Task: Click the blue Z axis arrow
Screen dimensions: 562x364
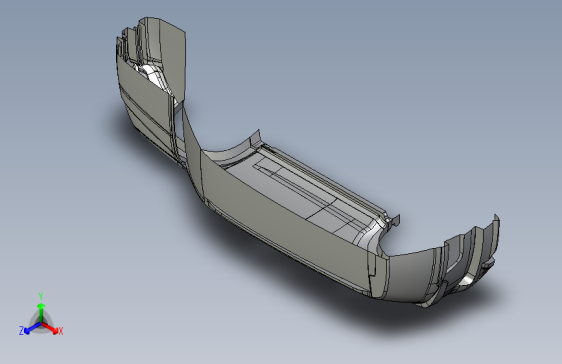Action: [x=33, y=328]
